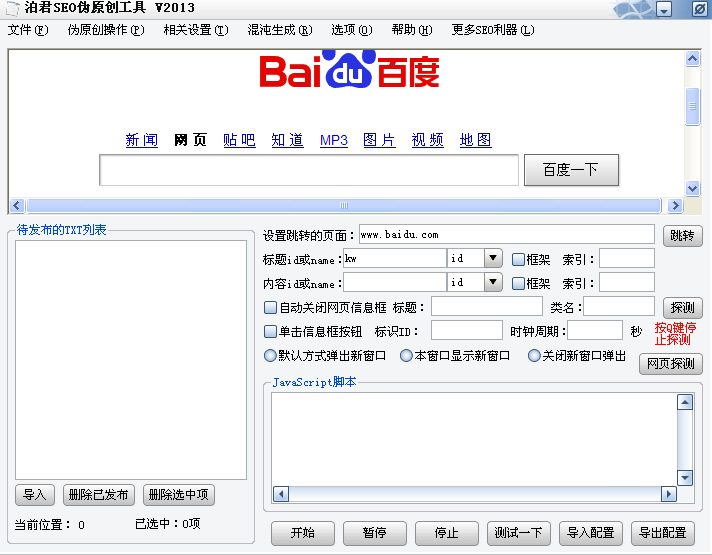
Task: Click the 开始 button
Action: click(303, 533)
